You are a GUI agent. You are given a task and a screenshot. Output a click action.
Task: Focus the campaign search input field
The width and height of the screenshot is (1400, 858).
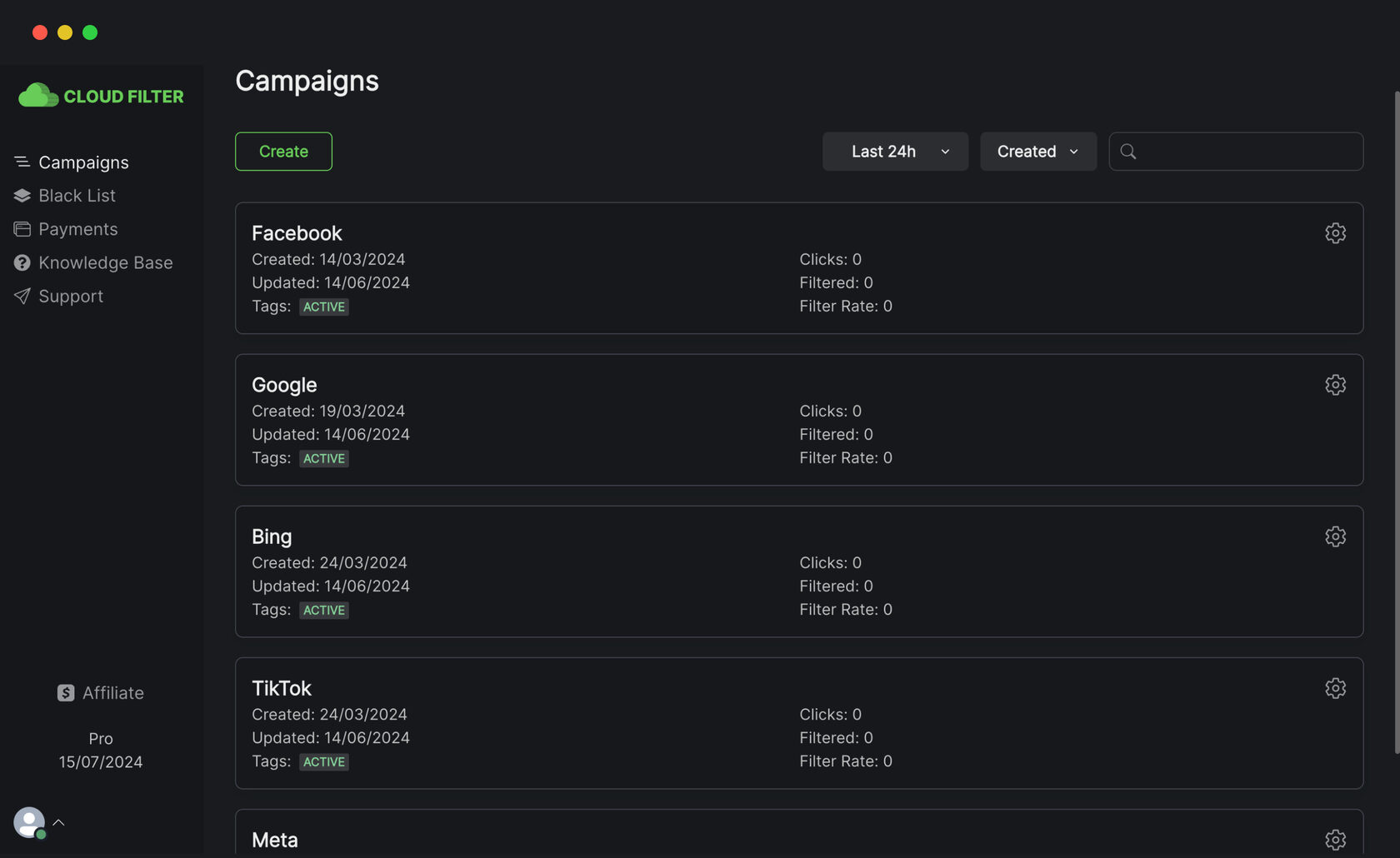click(1247, 152)
